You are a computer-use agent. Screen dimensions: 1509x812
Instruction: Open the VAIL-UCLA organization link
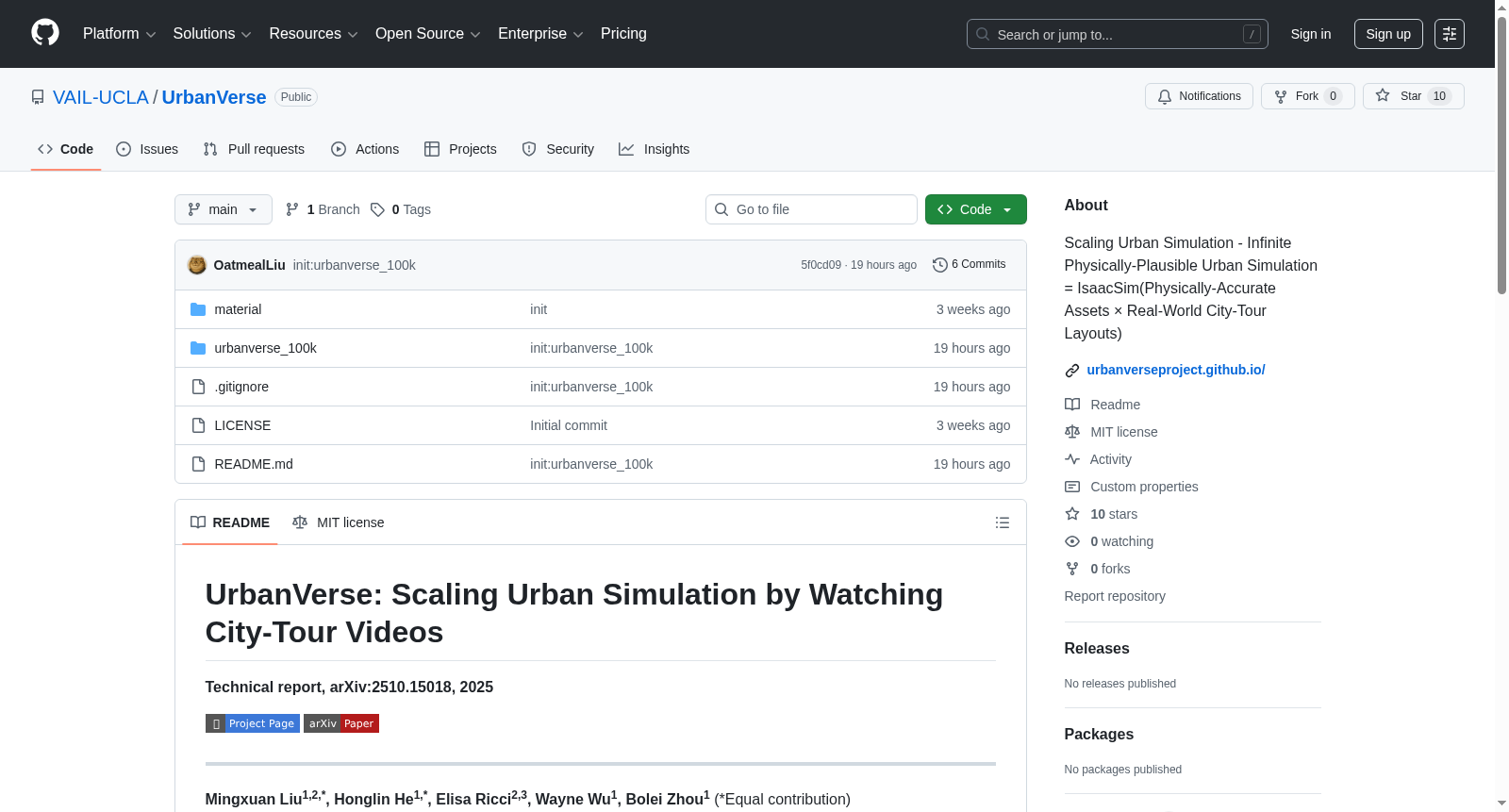101,97
